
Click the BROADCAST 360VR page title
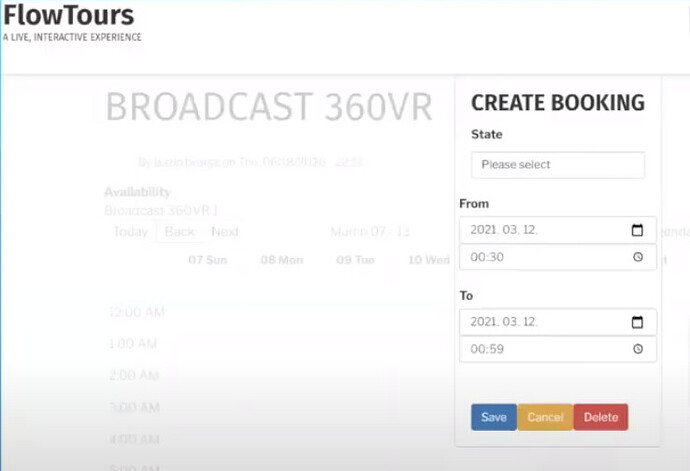tap(269, 107)
